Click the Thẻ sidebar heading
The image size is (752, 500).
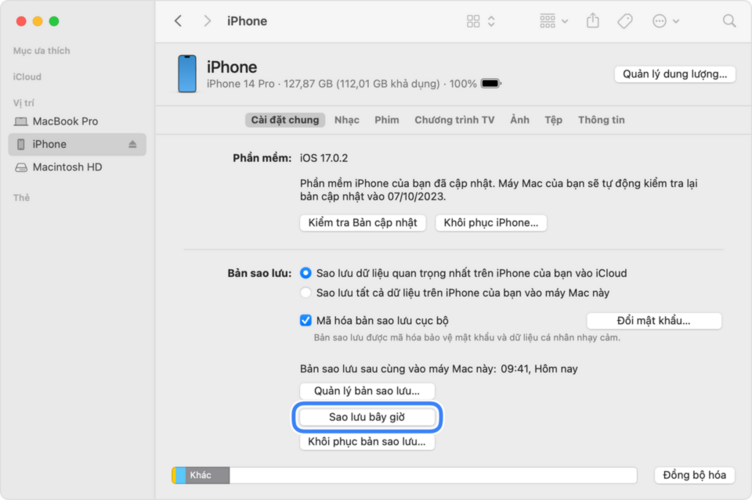22,198
